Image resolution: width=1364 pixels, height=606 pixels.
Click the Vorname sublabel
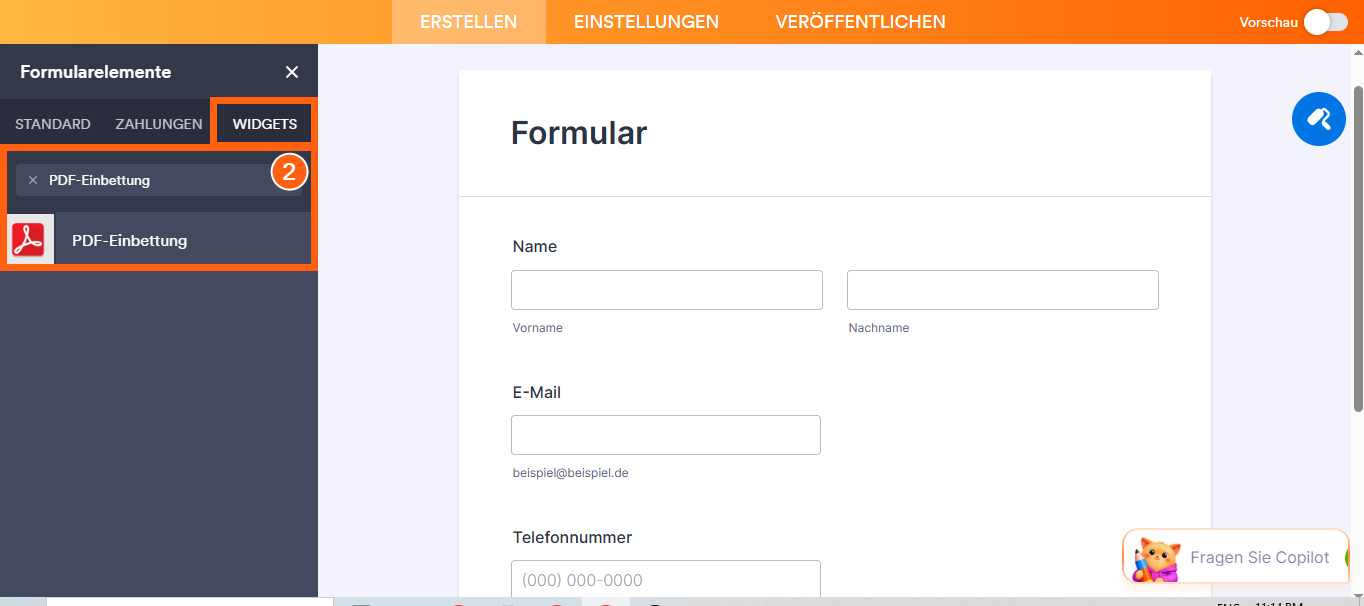[x=538, y=328]
